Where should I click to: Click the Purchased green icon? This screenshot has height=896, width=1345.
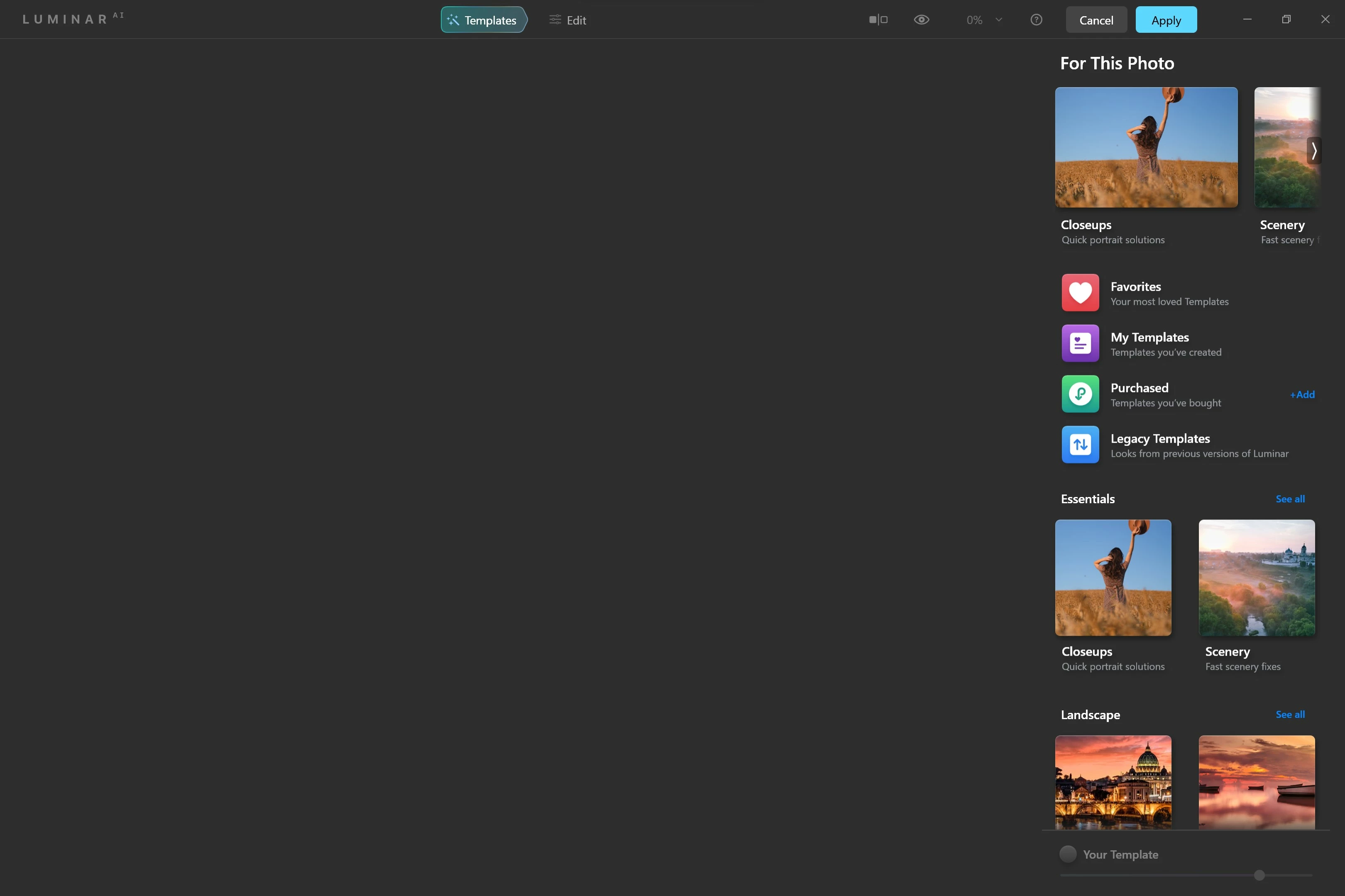coord(1080,394)
